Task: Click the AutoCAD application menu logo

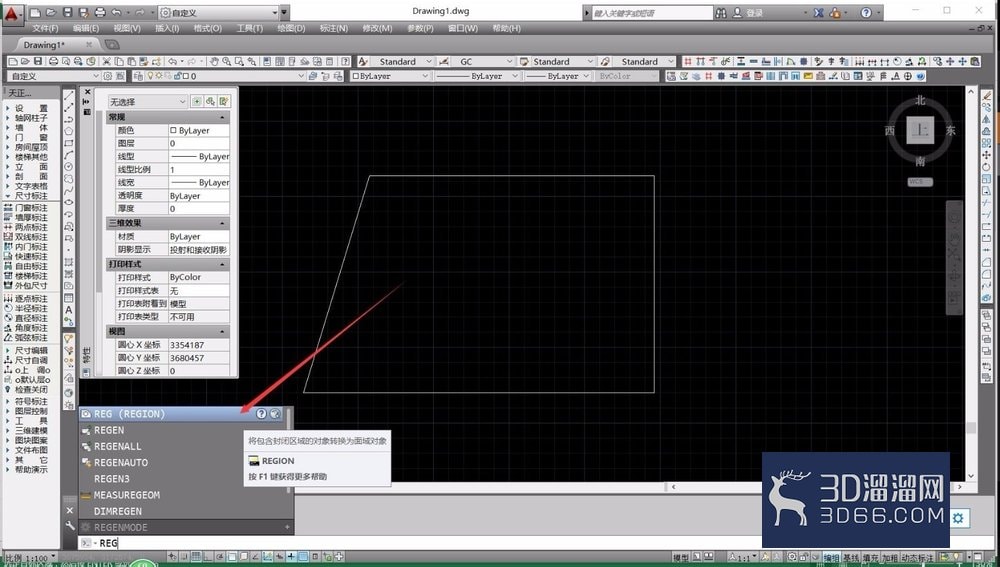Action: [13, 12]
